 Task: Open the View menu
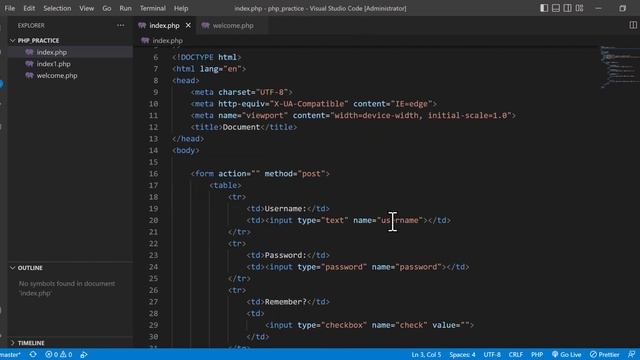tap(87, 8)
